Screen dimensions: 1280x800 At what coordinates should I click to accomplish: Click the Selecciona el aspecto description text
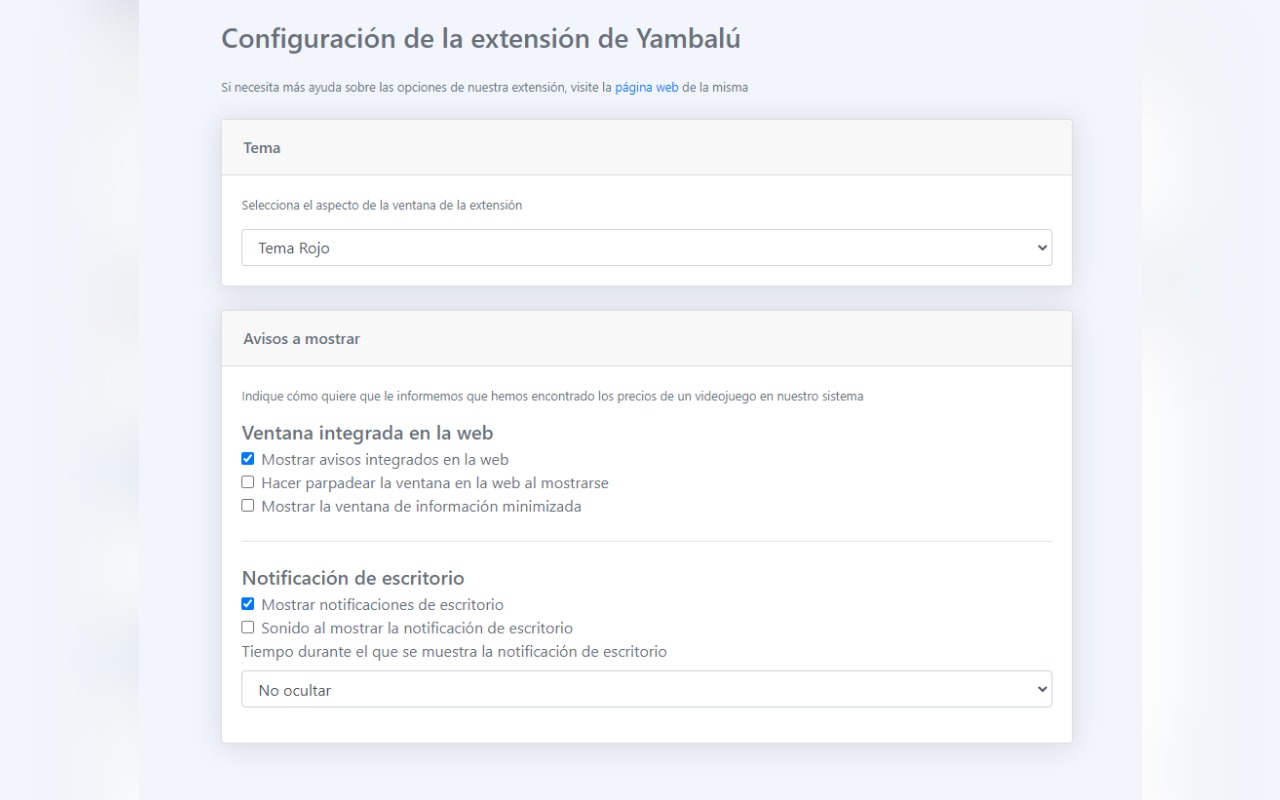tap(381, 205)
